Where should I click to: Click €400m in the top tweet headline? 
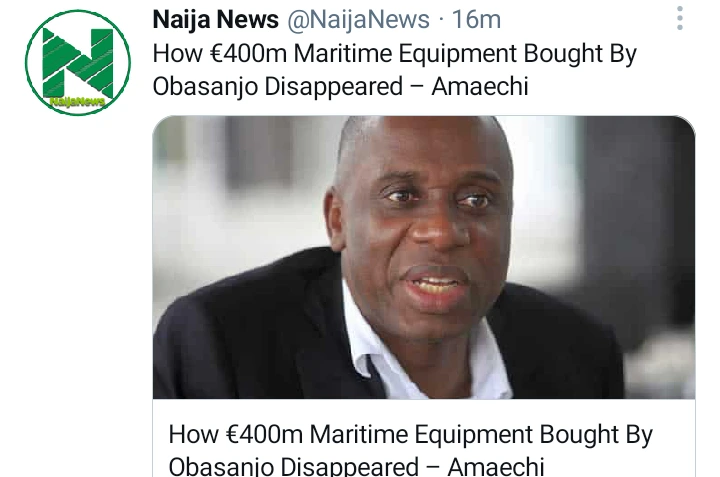click(x=248, y=53)
